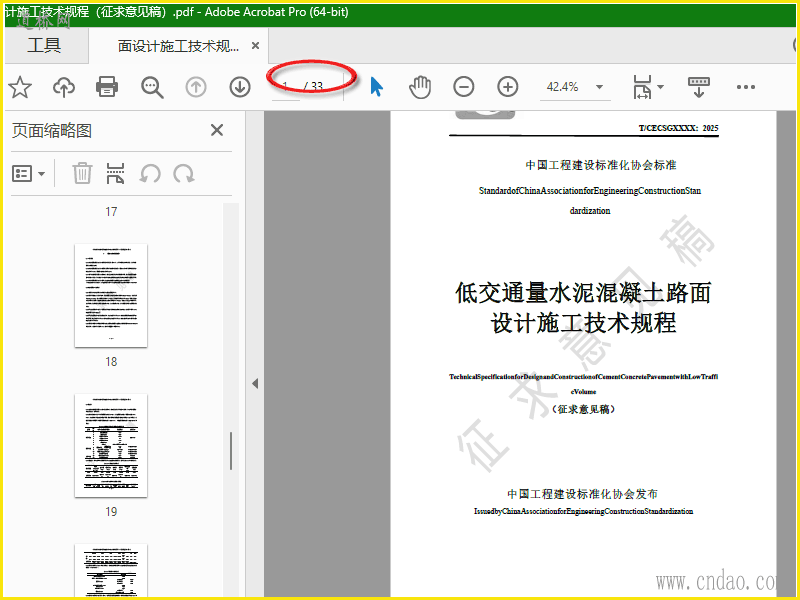Screen dimensions: 800x600
Task: Click the 设计施工技术规程 title line
Action: coord(583,323)
